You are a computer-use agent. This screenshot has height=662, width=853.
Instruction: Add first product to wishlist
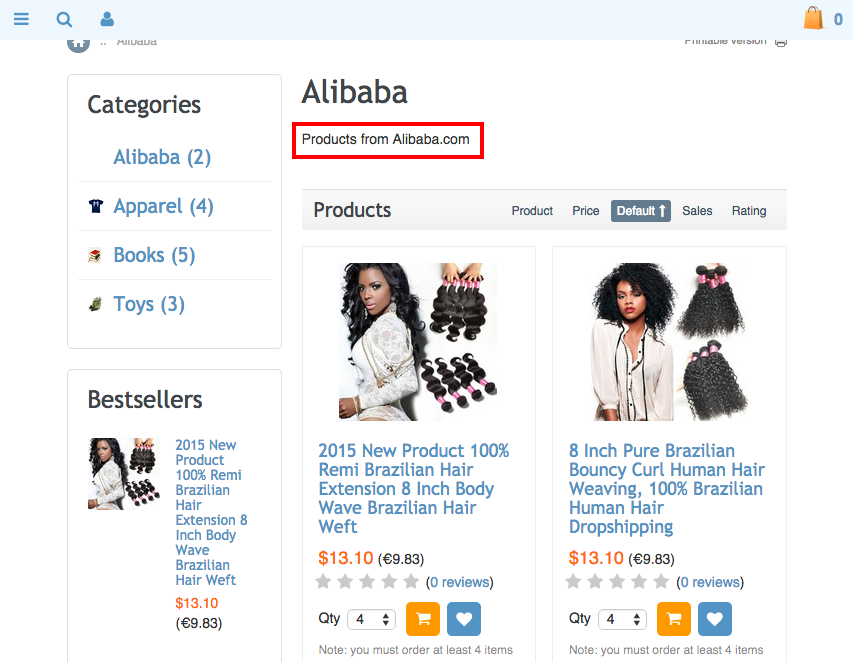[x=464, y=619]
